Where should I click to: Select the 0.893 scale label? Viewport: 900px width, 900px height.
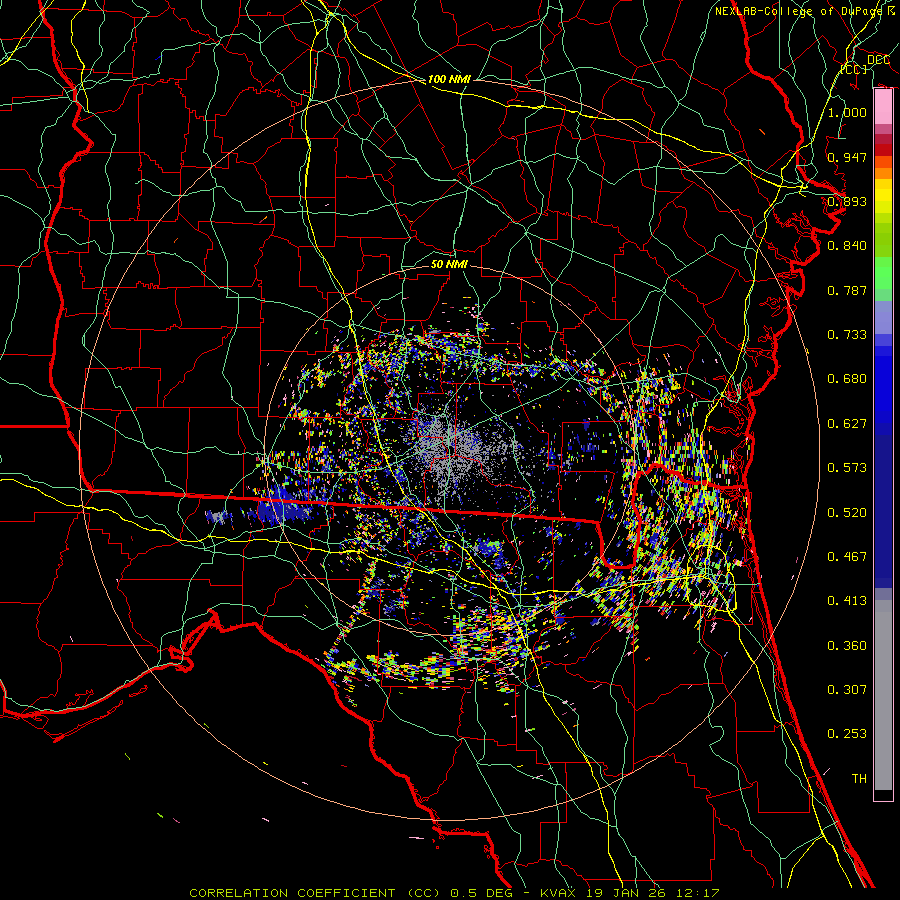tap(847, 201)
